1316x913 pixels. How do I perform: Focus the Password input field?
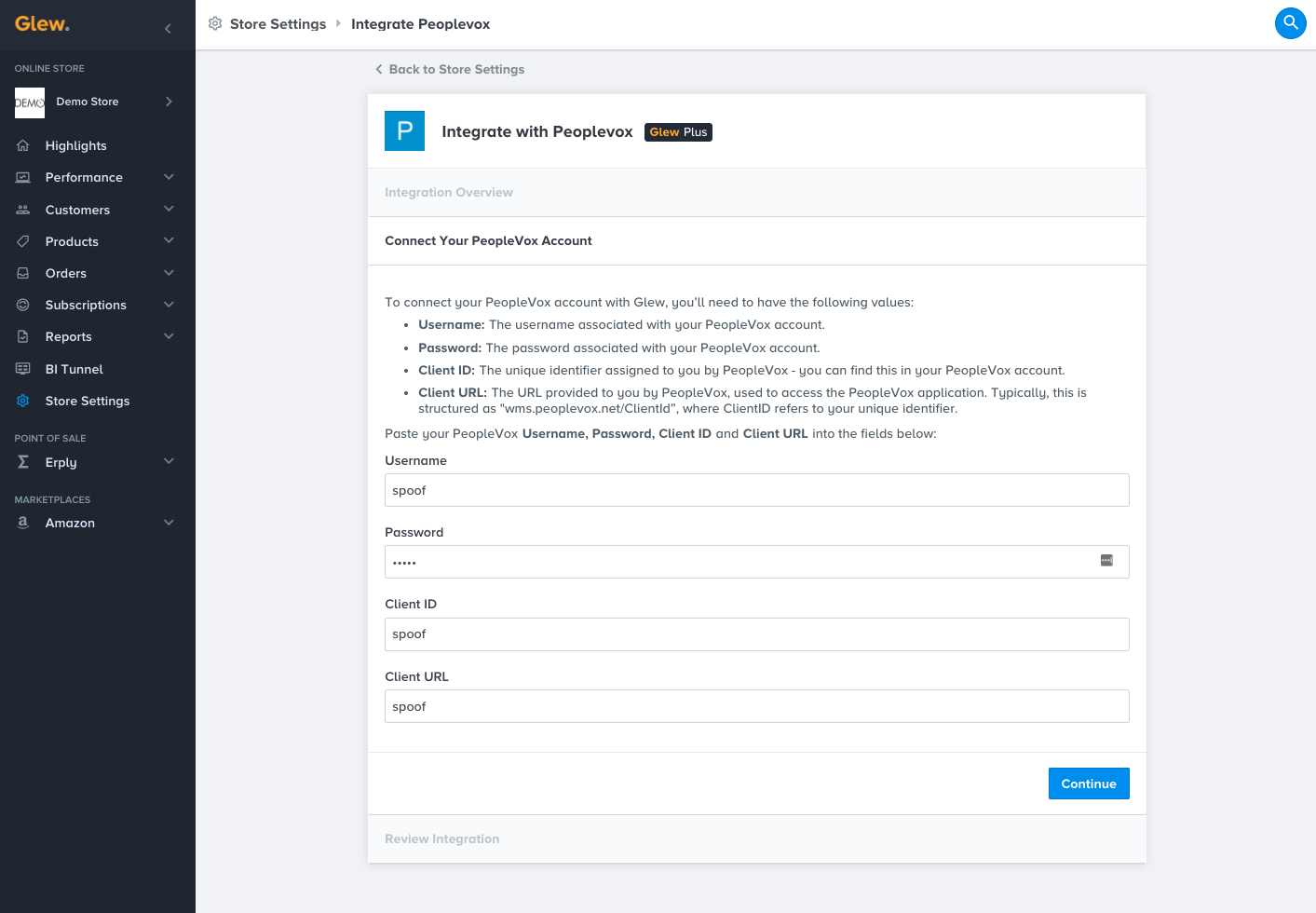[756, 562]
